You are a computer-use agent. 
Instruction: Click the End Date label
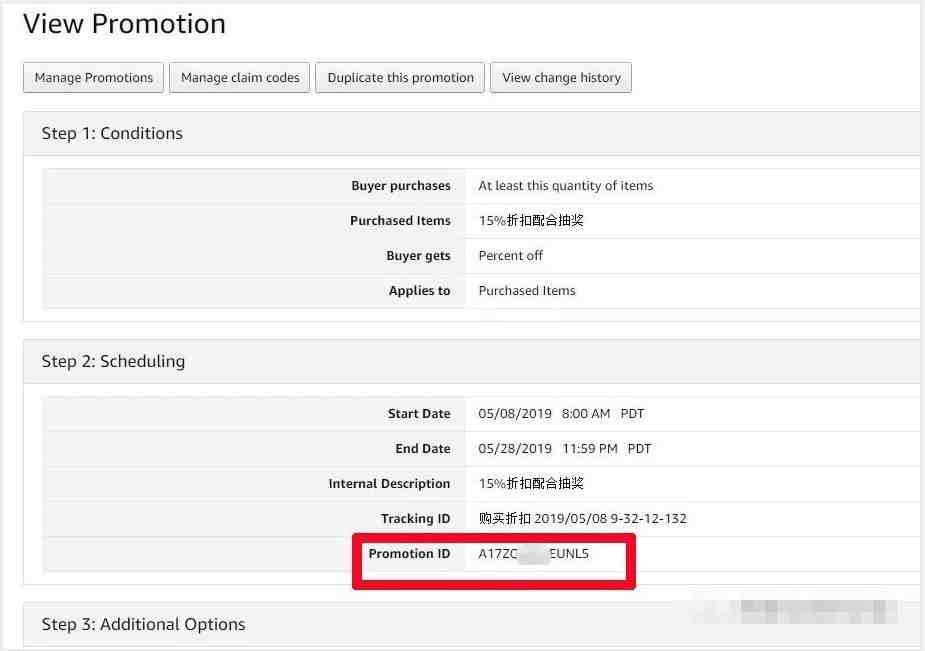[x=422, y=449]
